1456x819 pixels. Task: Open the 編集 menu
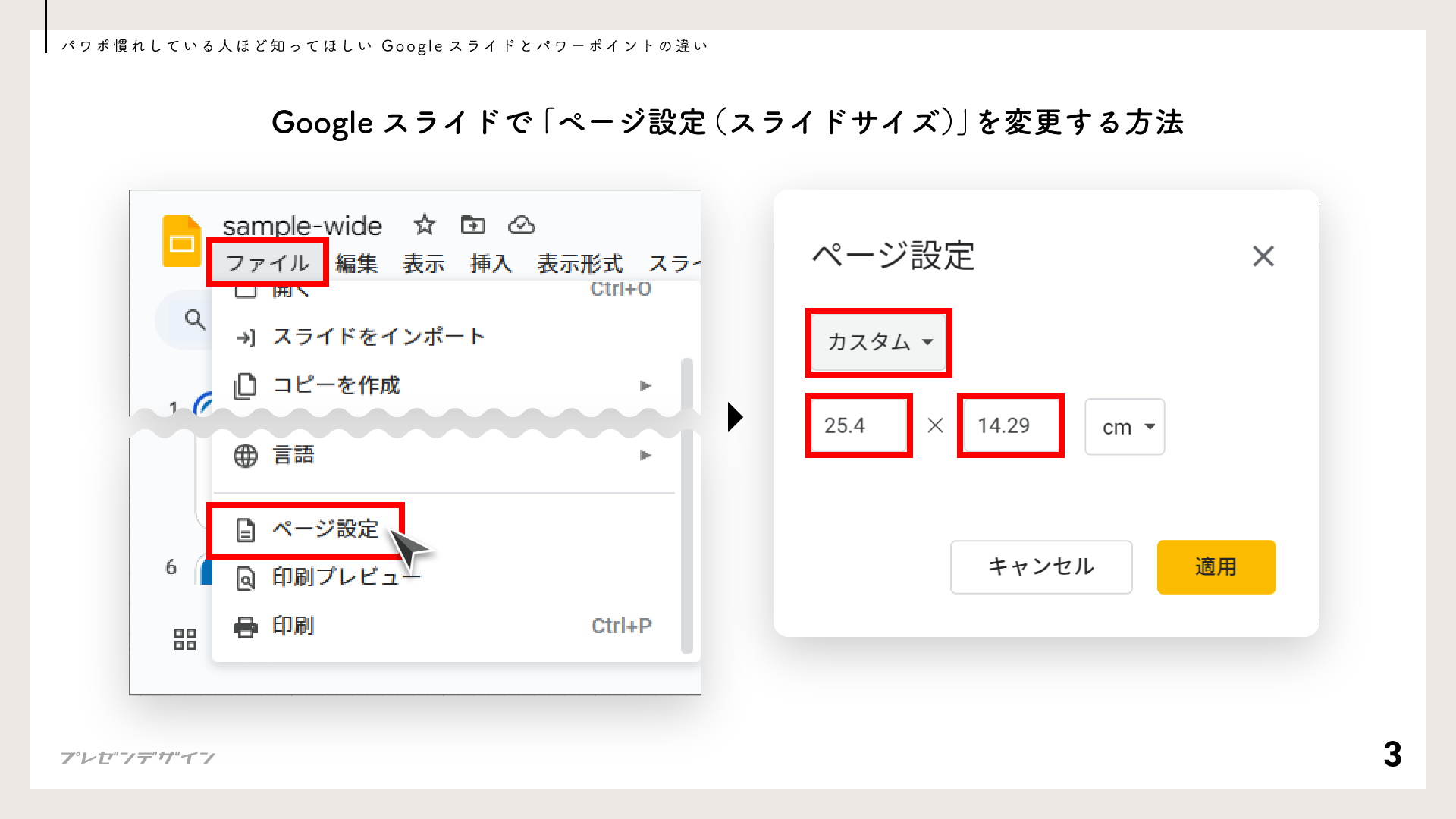coord(356,263)
